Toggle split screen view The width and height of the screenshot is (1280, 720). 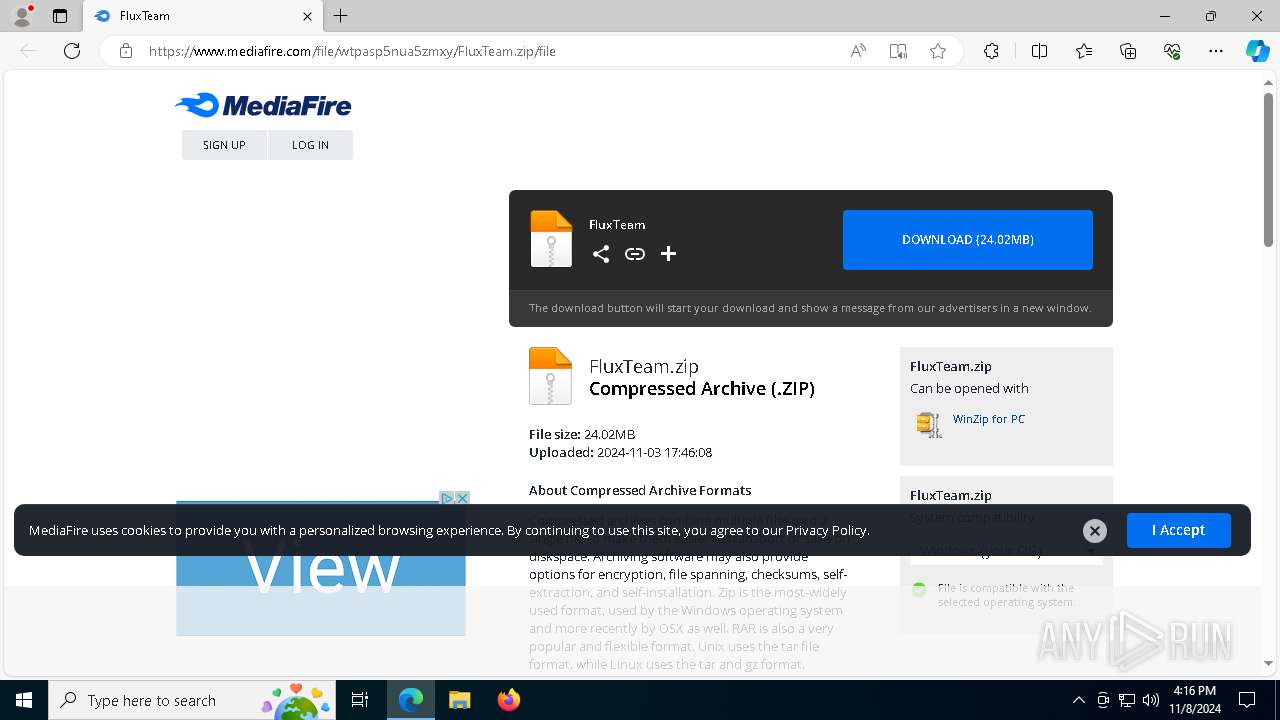click(1039, 51)
